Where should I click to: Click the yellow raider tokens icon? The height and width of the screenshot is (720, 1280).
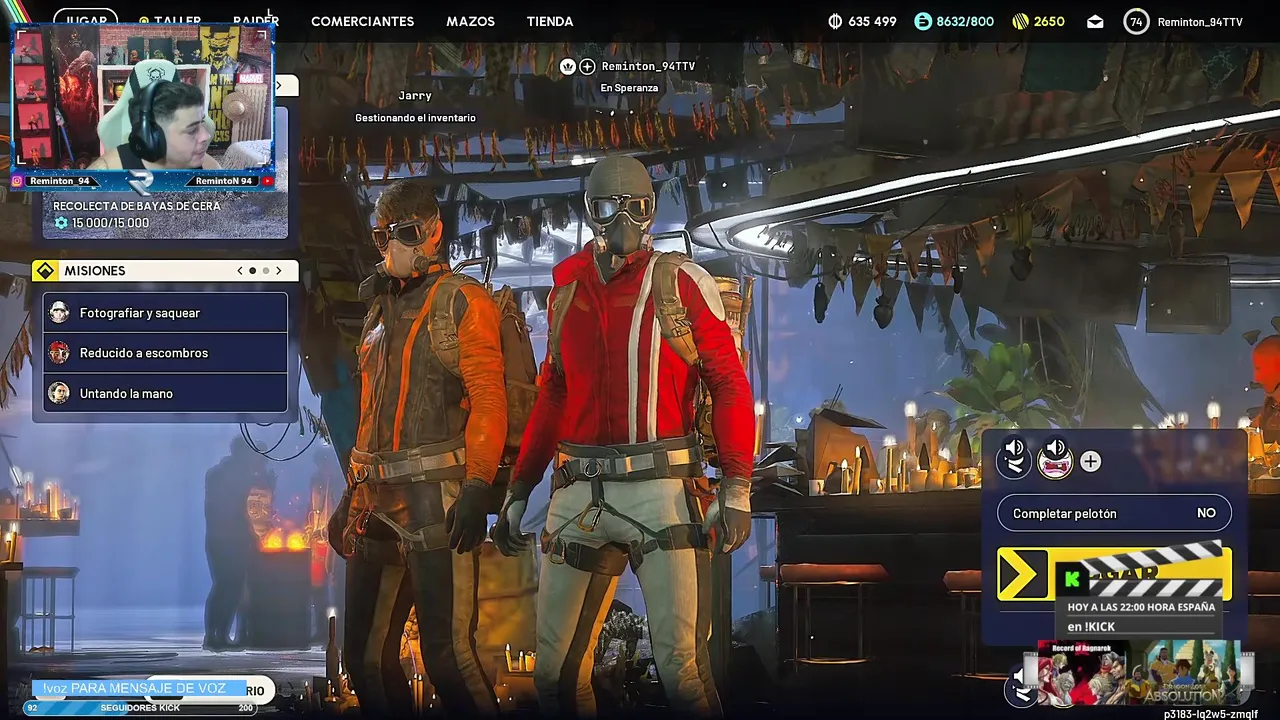pyautogui.click(x=1020, y=21)
